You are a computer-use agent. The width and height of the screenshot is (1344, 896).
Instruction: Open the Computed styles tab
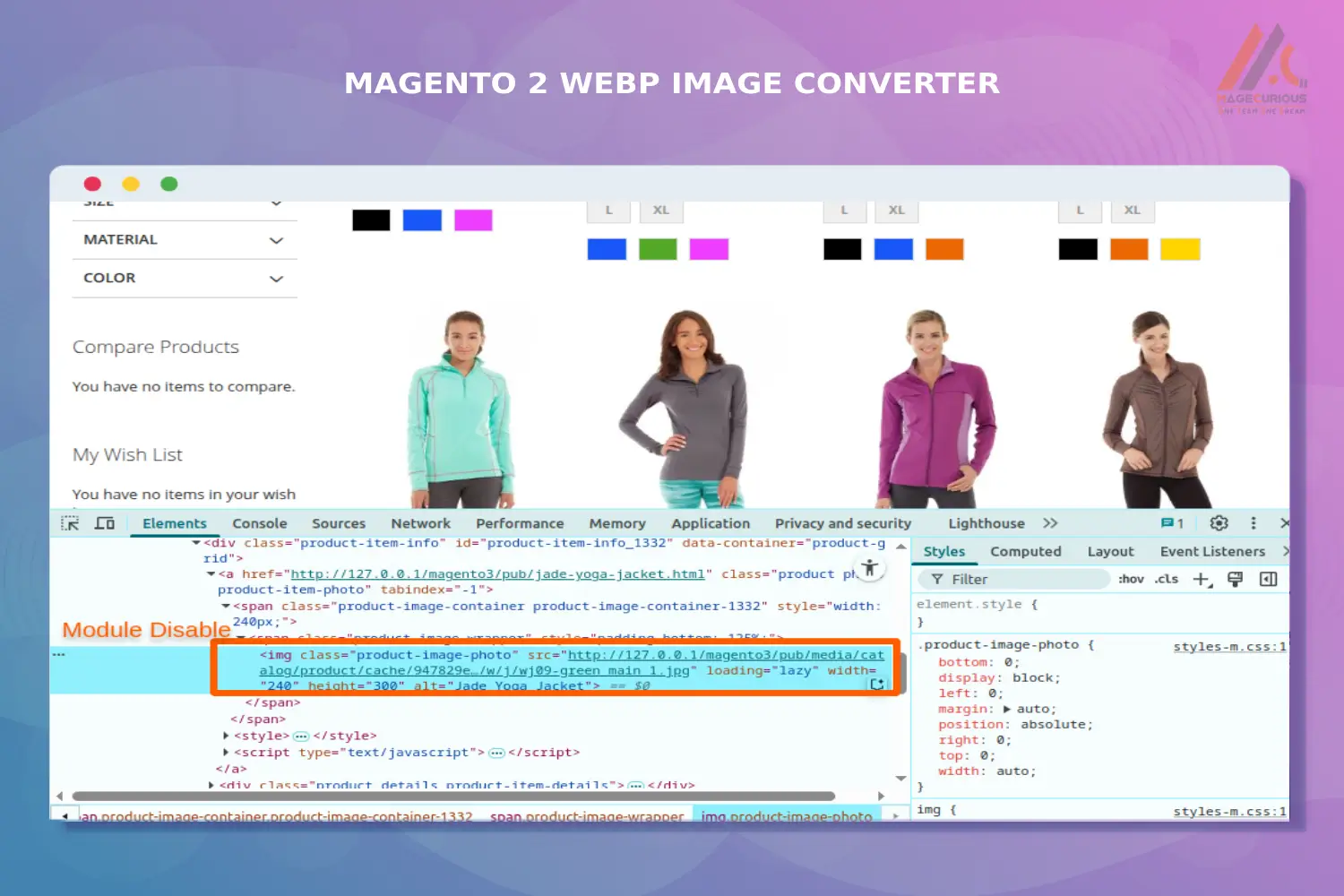pos(1026,551)
